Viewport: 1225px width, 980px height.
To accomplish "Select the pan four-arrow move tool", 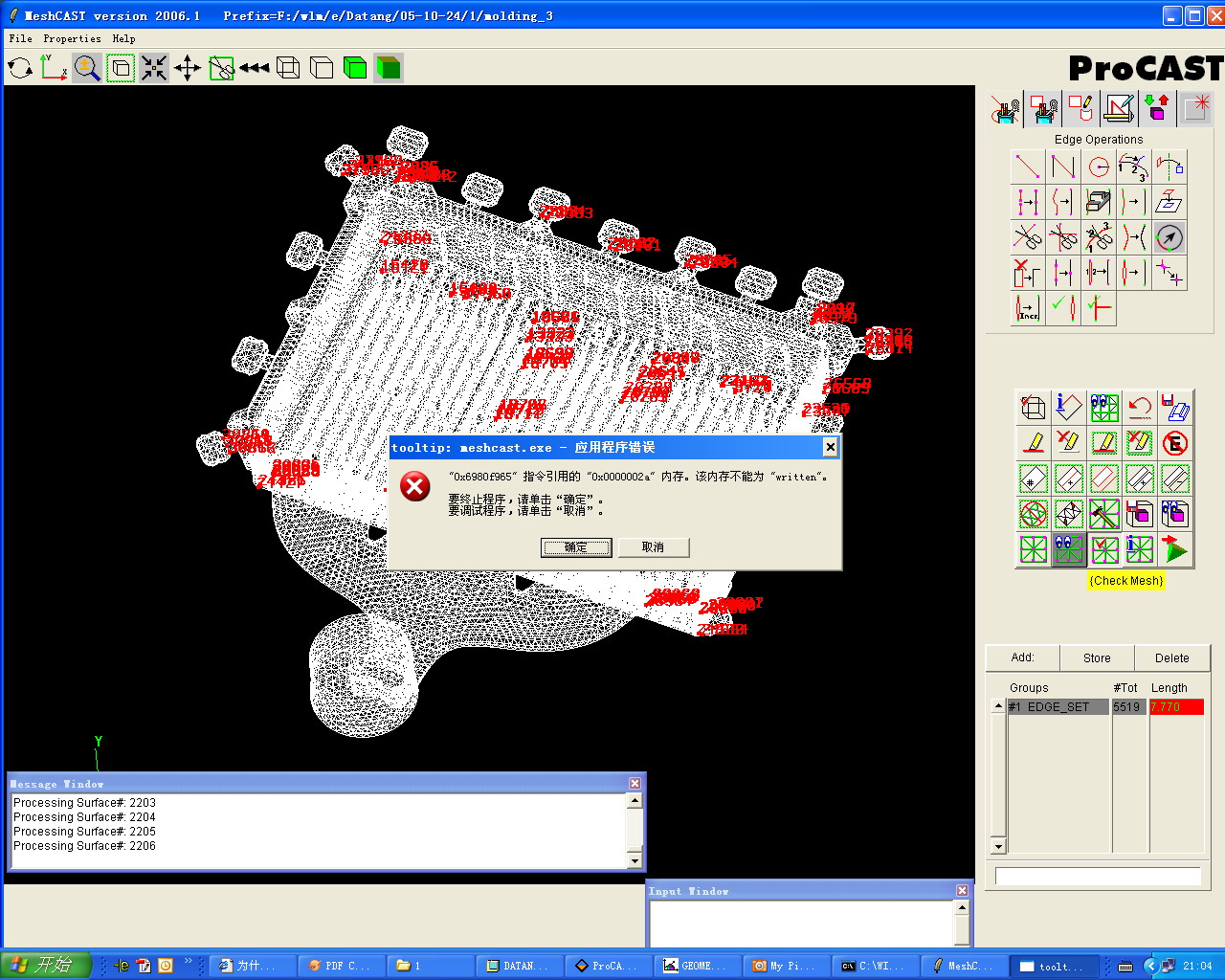I will [188, 68].
